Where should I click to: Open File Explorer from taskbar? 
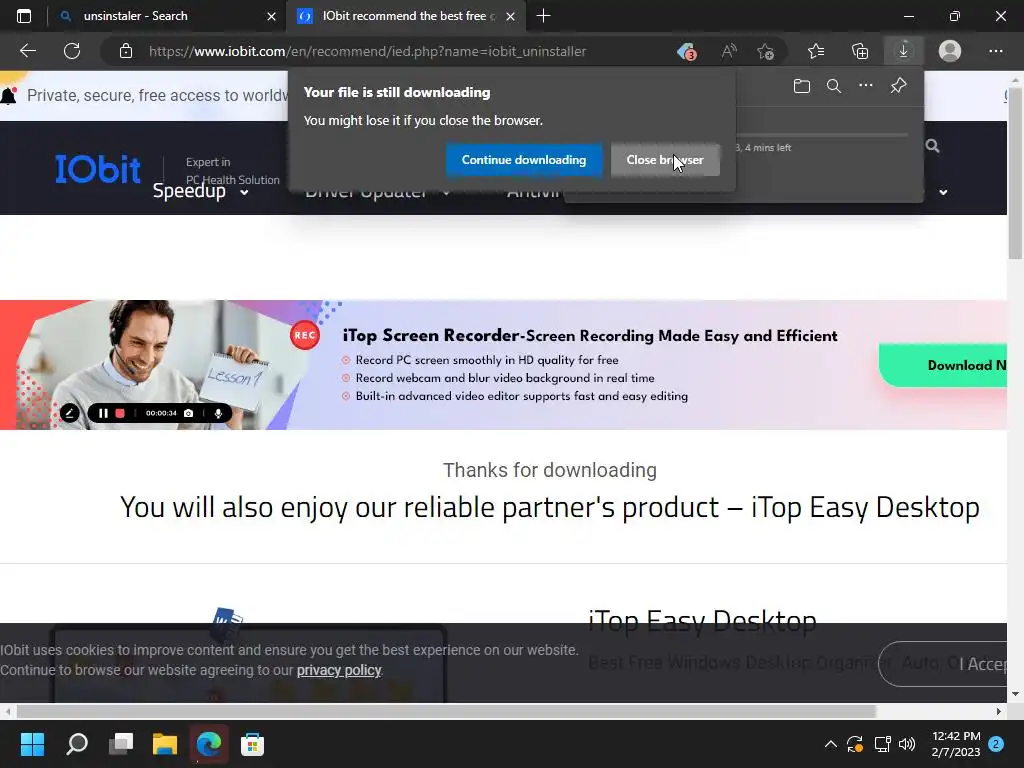pos(165,744)
